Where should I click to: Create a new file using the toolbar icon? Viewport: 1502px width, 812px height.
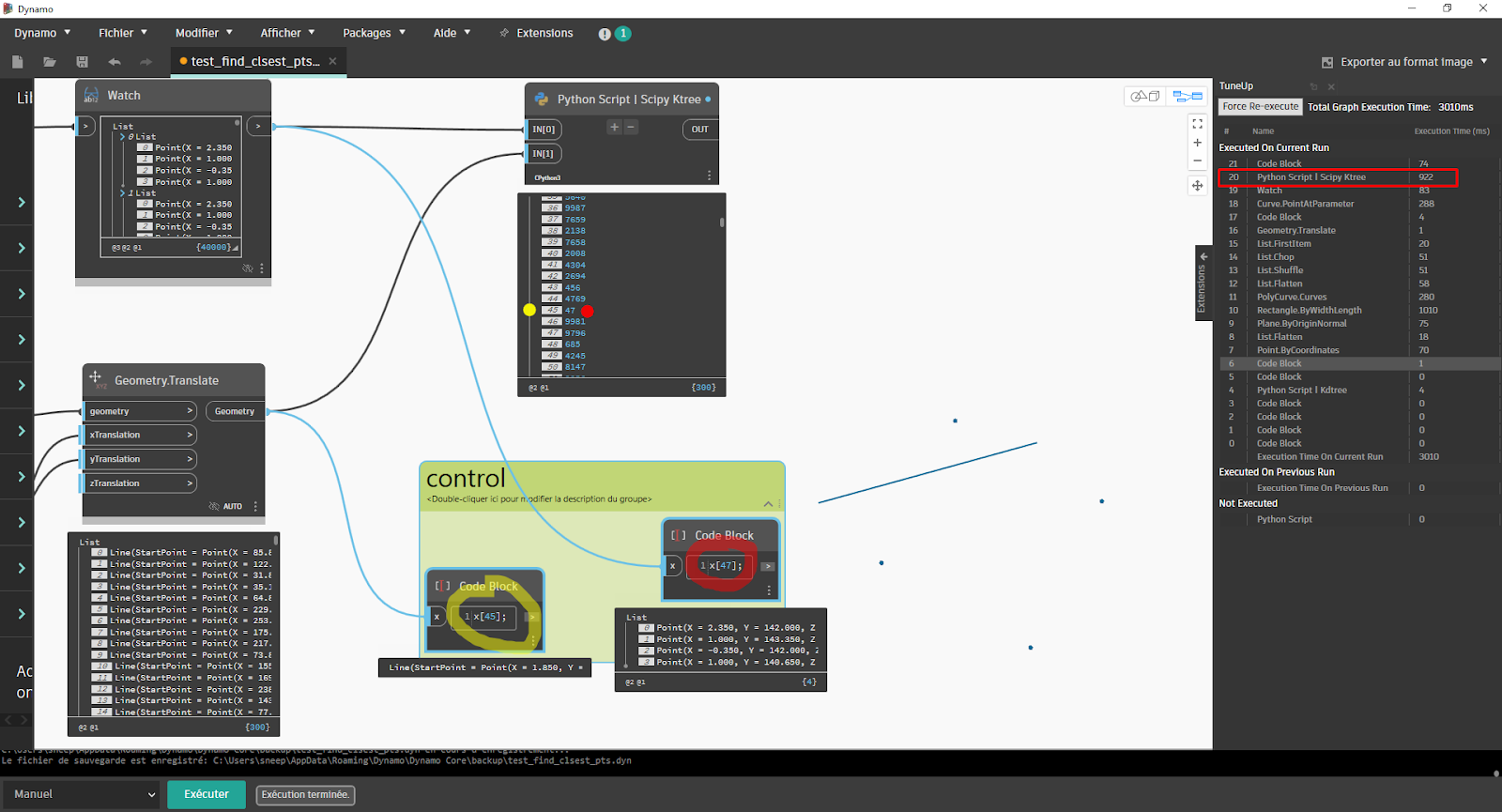[17, 62]
